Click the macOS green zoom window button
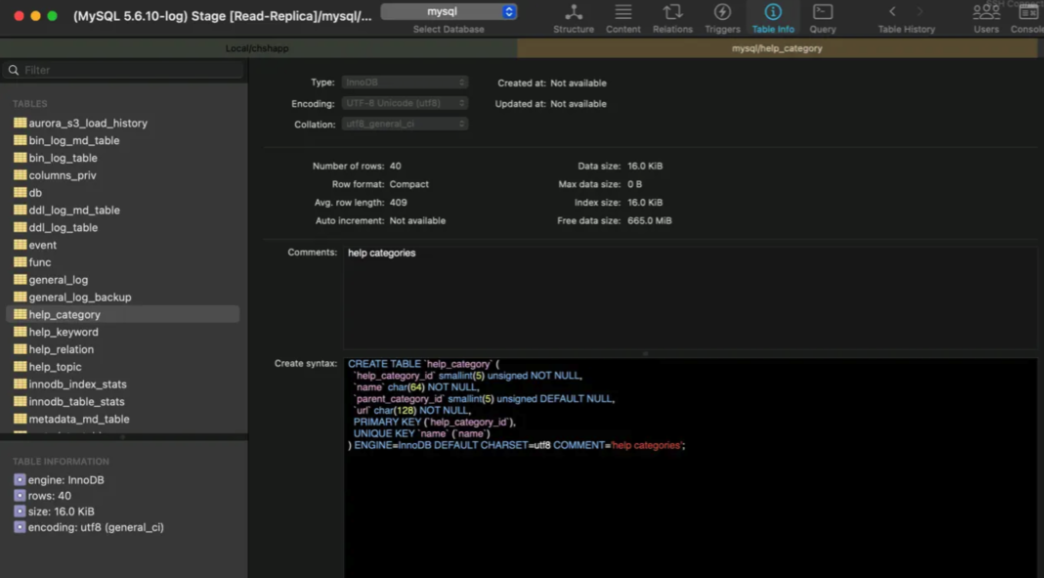 (52, 16)
